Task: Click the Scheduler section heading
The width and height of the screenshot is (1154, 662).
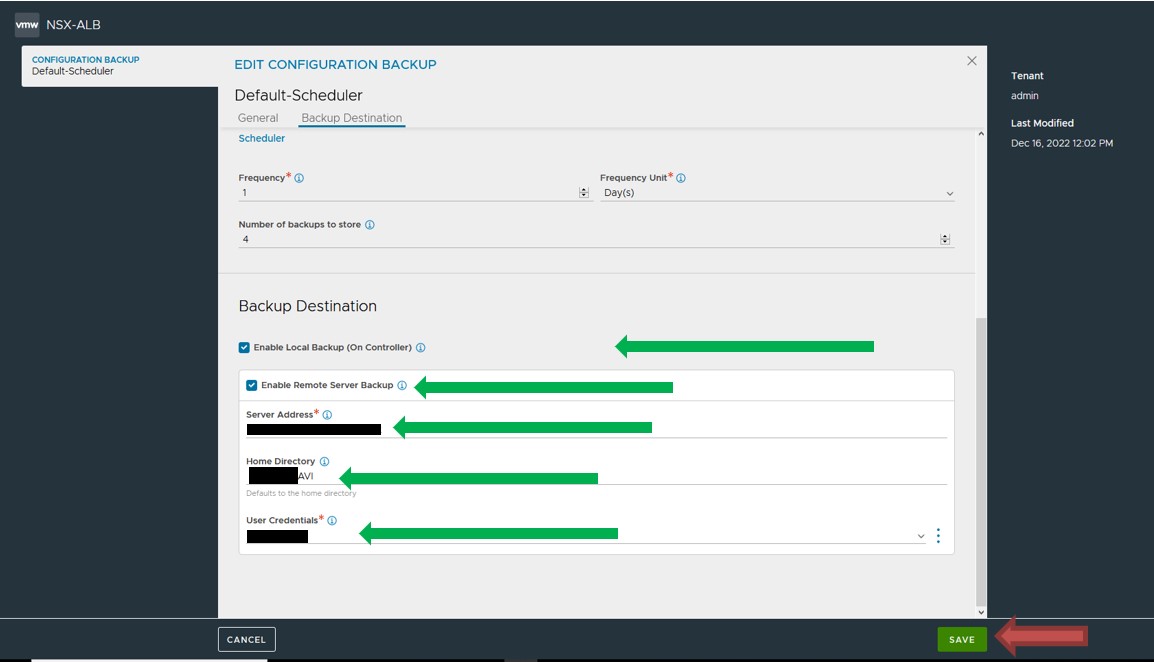Action: click(x=261, y=138)
